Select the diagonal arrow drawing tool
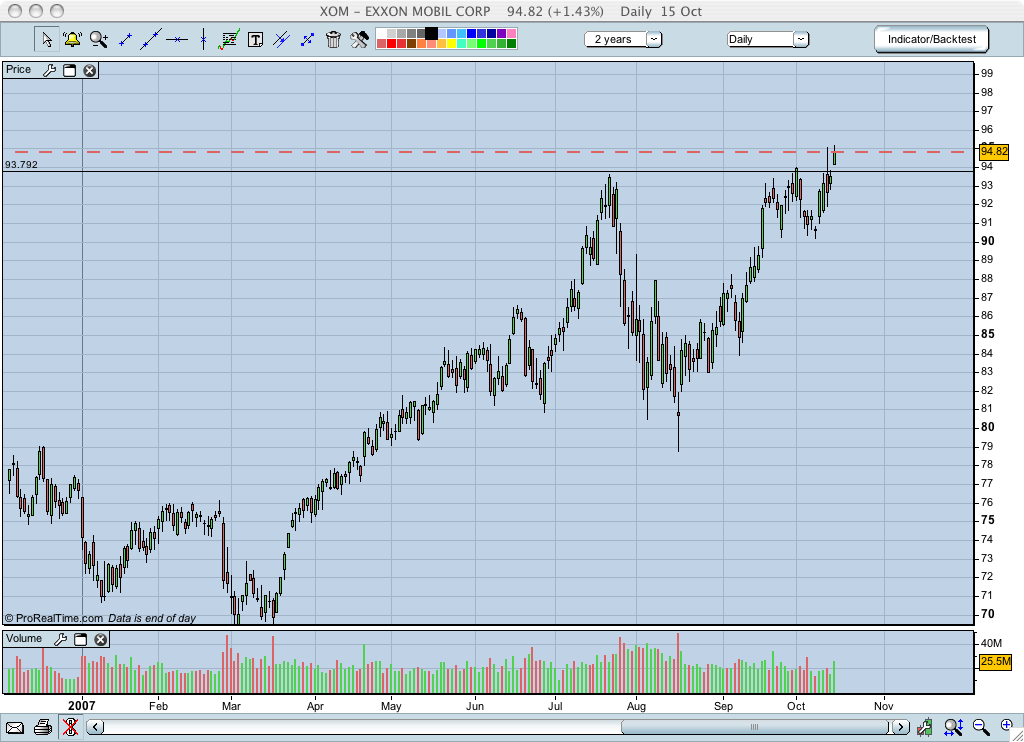This screenshot has width=1024, height=742. coord(307,40)
